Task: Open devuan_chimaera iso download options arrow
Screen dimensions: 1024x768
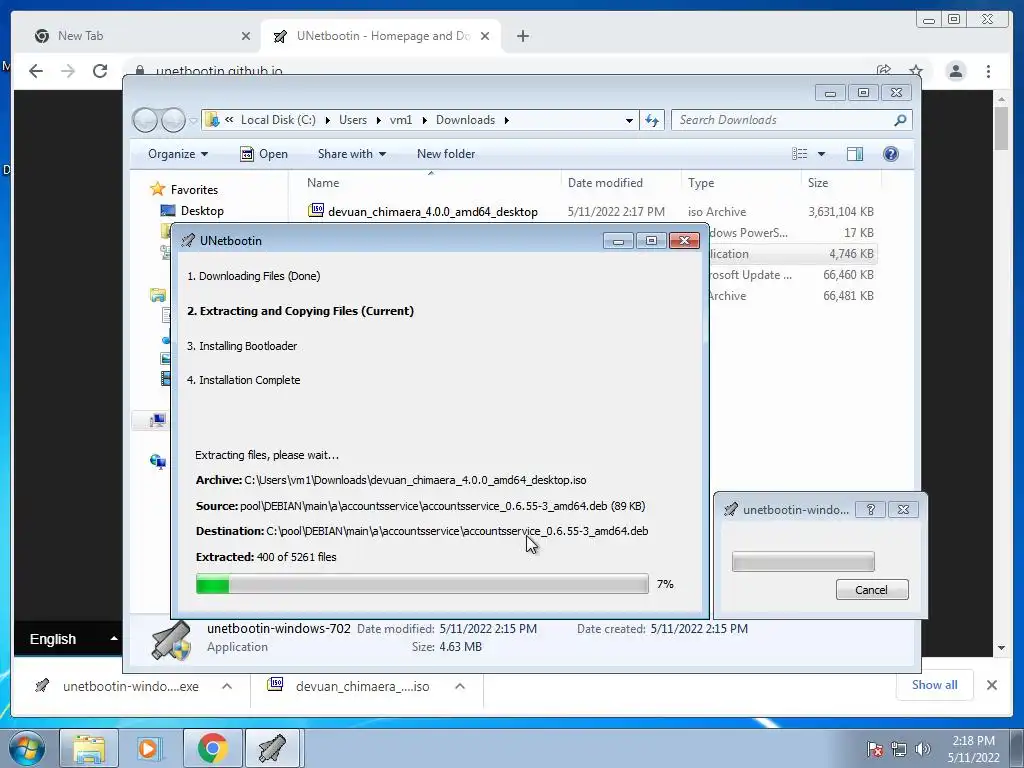Action: [x=460, y=686]
